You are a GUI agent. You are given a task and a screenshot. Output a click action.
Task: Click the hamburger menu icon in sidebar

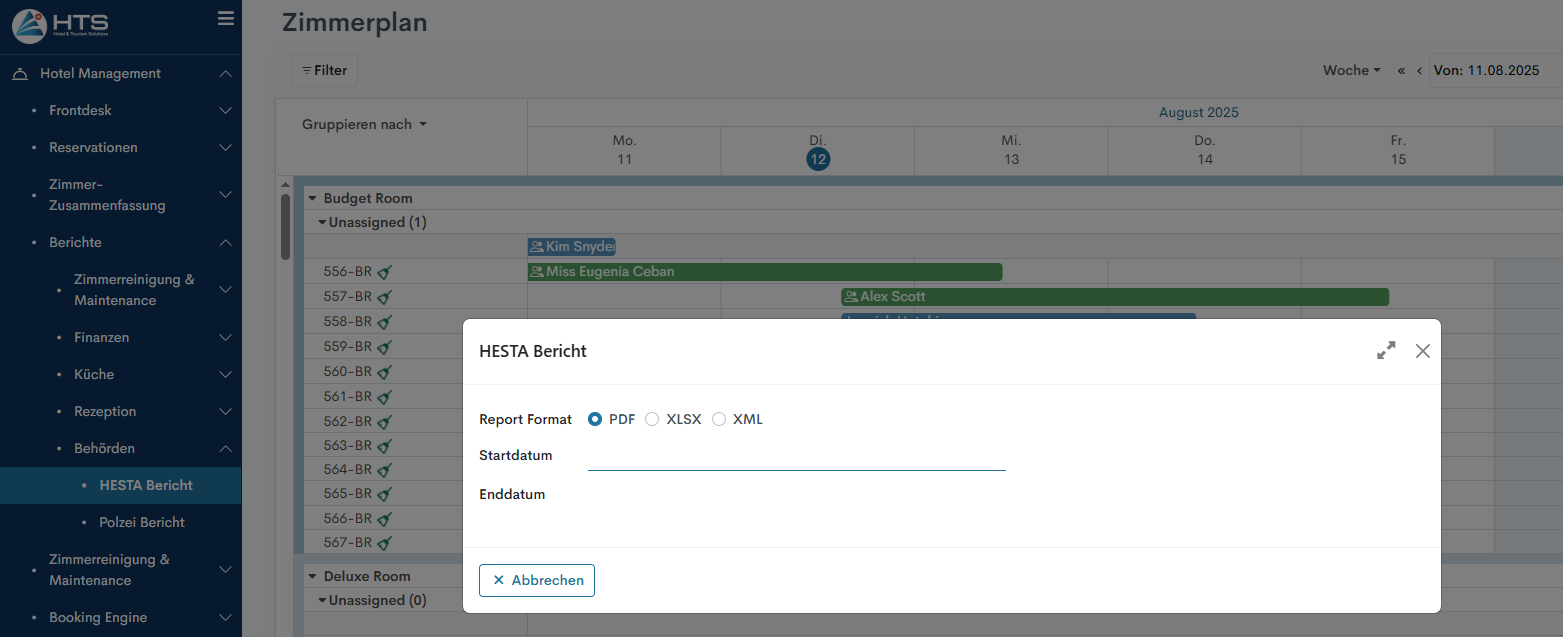point(225,18)
